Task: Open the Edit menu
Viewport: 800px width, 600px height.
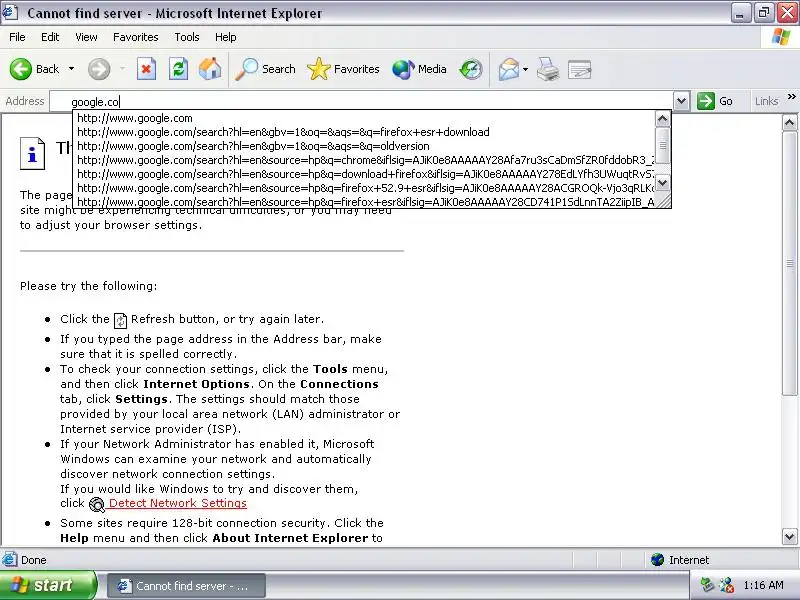Action: (50, 37)
